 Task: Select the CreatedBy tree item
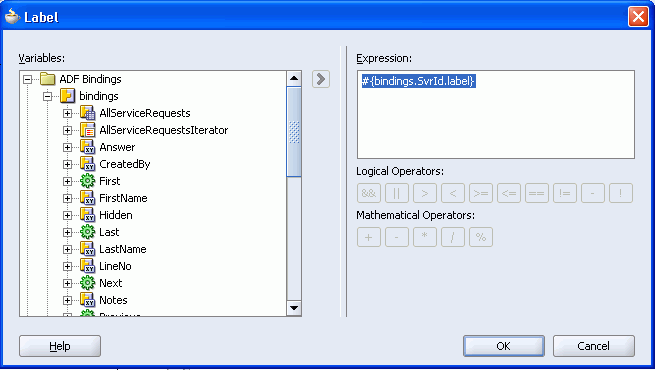point(124,164)
